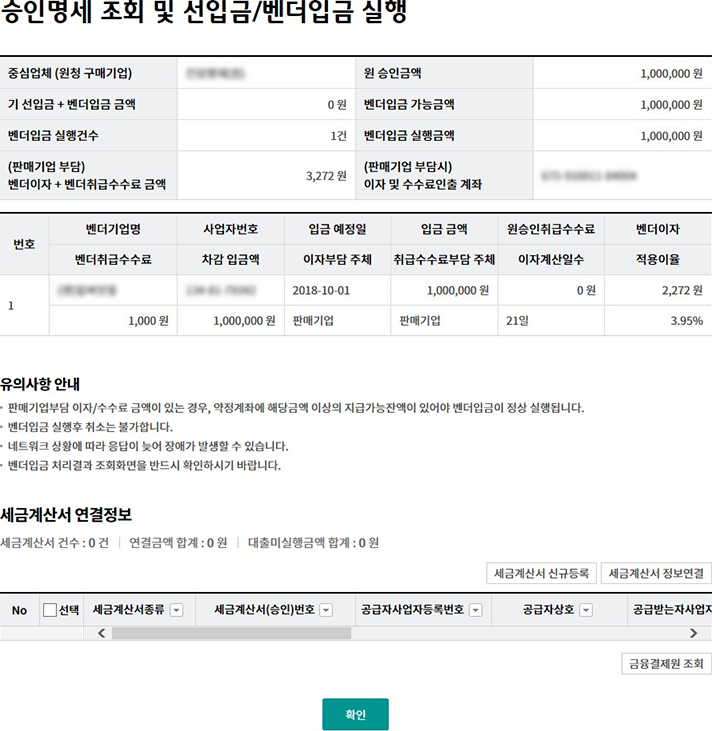Open the 공급자사업자등록번호 filter dropdown arrow
The image size is (712, 731).
pyautogui.click(x=476, y=610)
